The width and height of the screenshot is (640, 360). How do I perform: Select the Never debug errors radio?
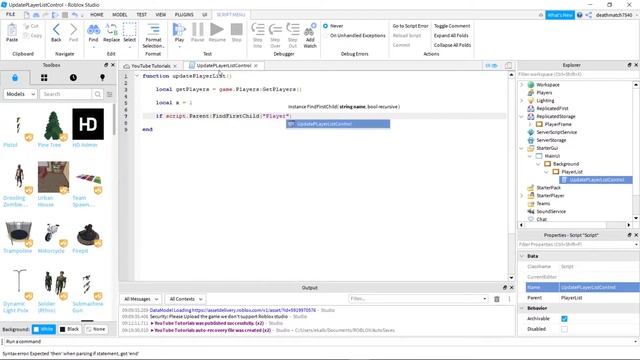point(325,26)
